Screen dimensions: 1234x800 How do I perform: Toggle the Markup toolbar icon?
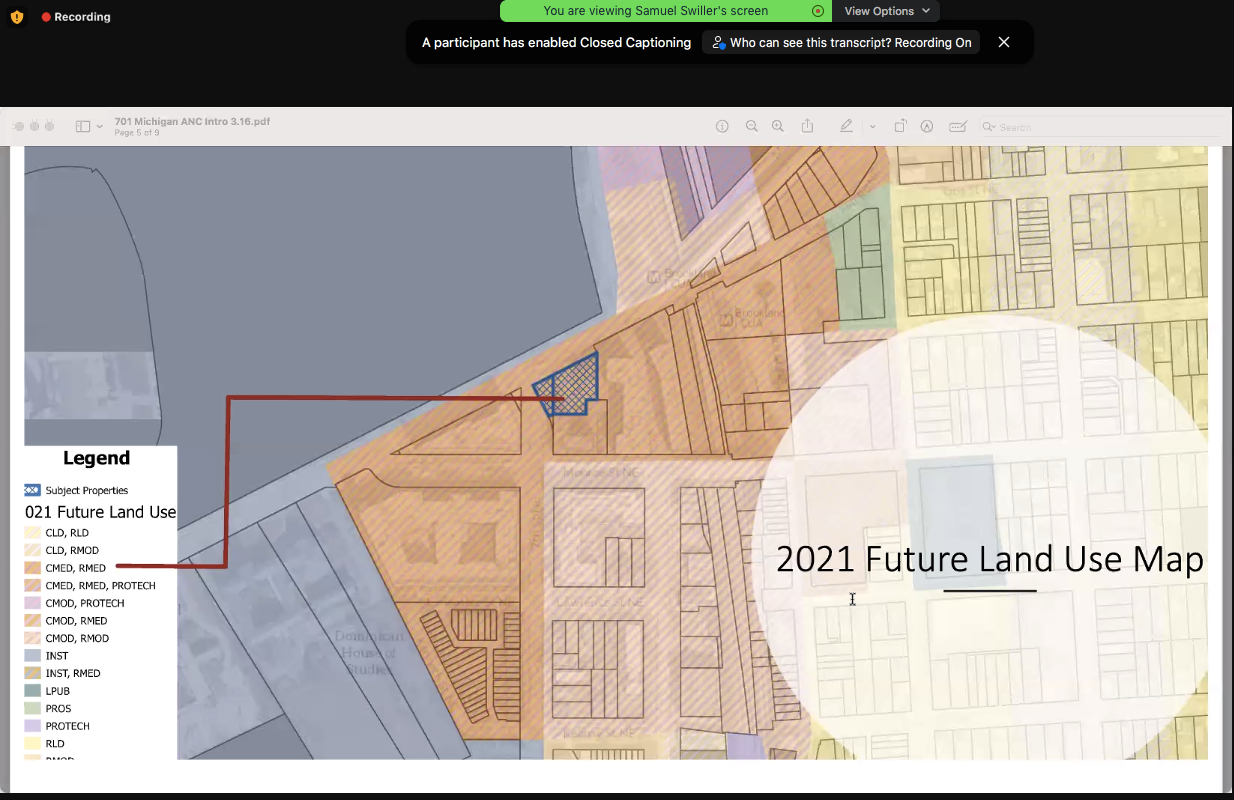927,127
